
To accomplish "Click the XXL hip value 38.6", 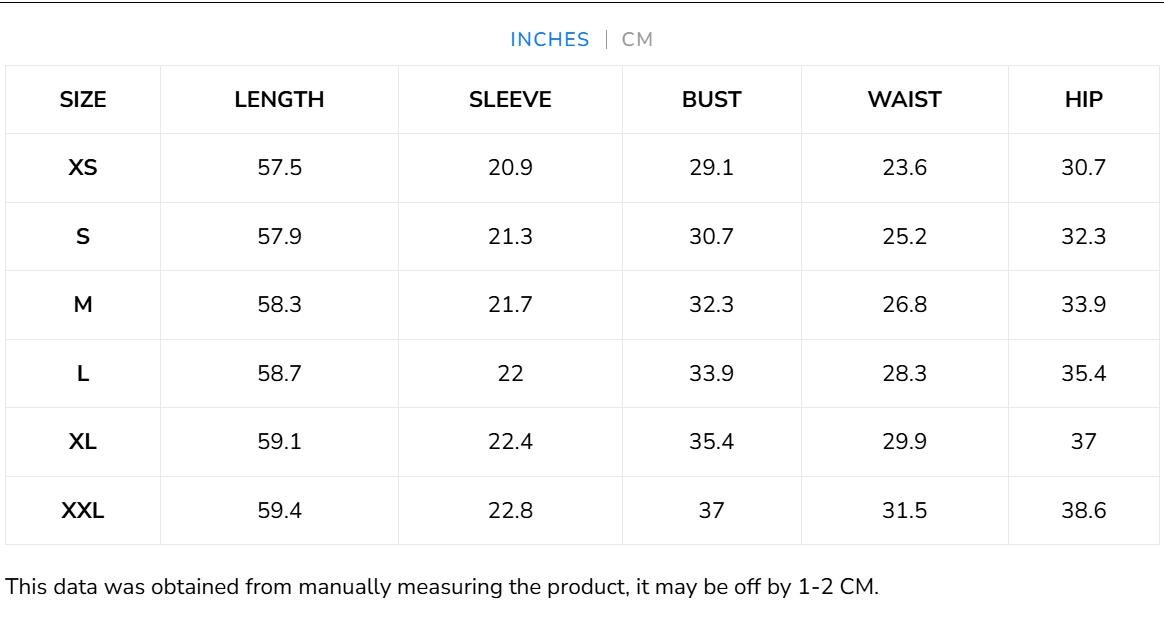I will tap(1083, 511).
